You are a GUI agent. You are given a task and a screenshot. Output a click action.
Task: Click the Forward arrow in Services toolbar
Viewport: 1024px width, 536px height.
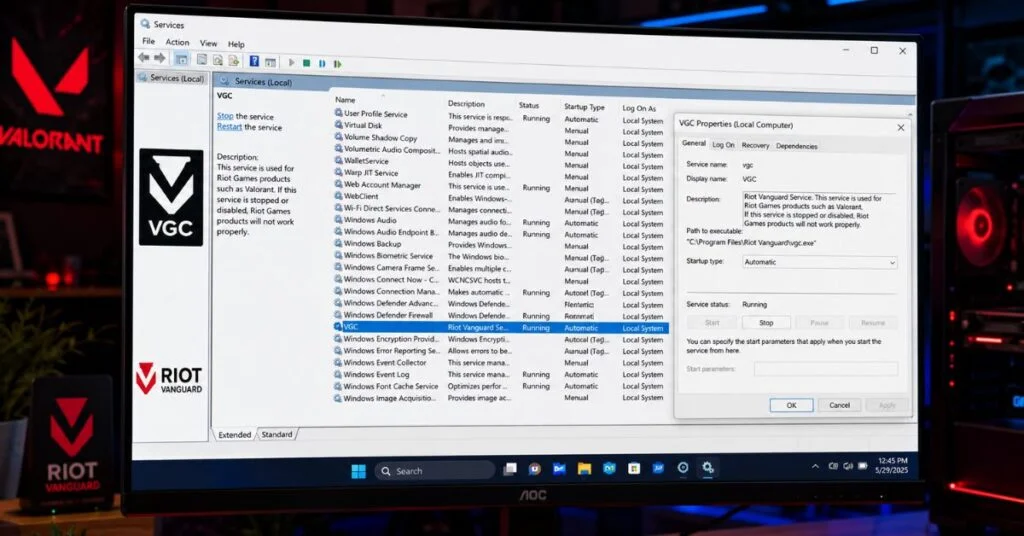[159, 59]
